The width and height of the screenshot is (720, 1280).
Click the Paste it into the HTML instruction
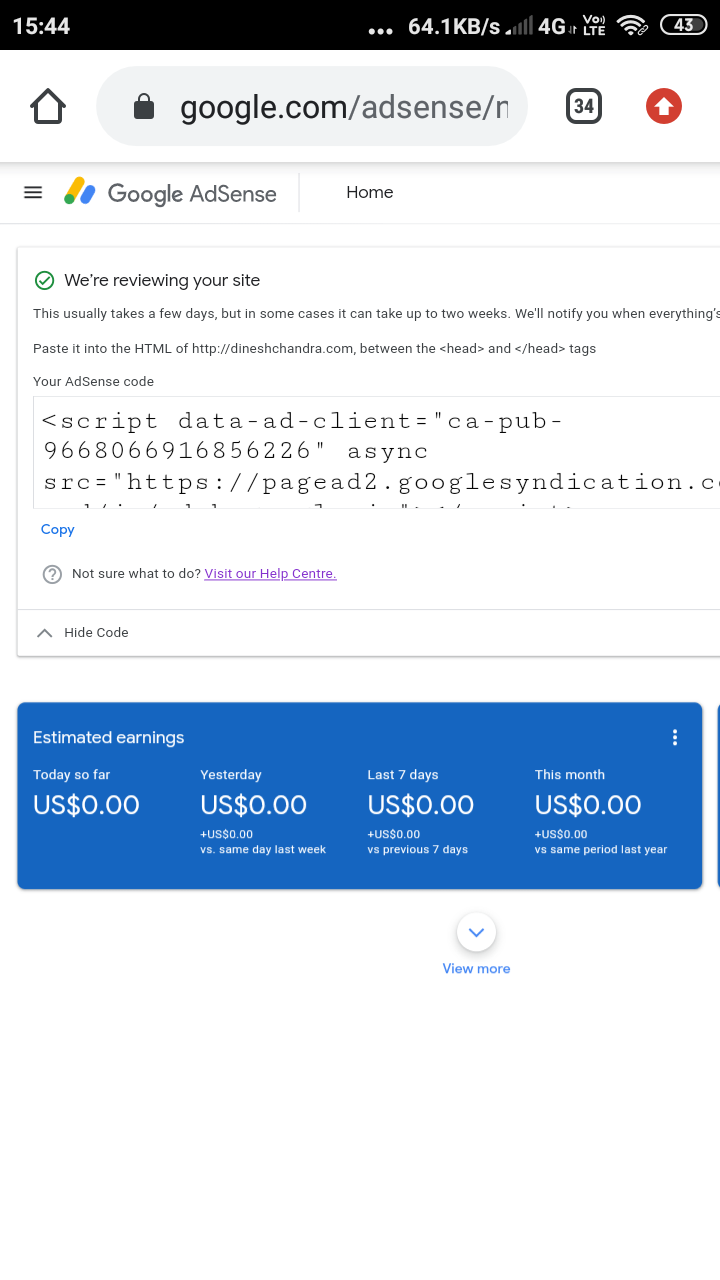coord(315,348)
